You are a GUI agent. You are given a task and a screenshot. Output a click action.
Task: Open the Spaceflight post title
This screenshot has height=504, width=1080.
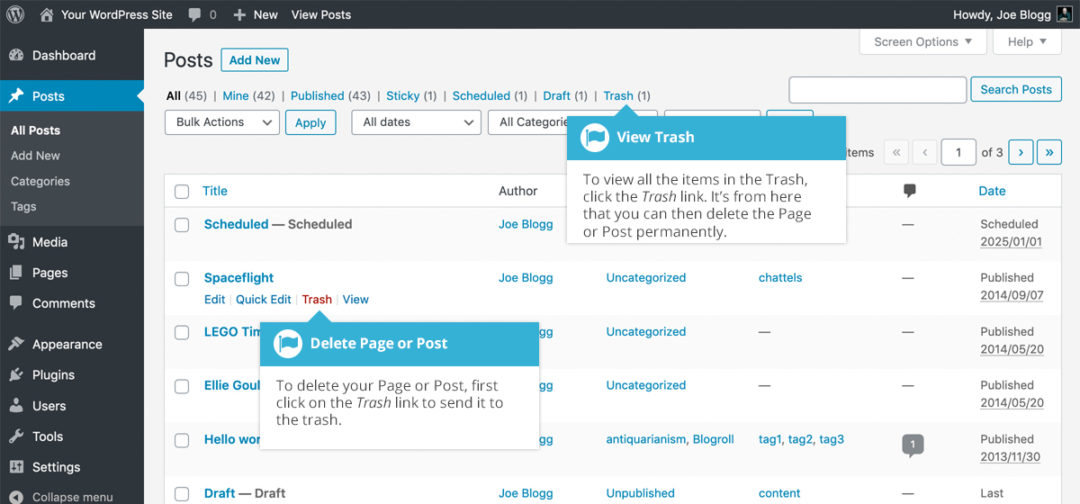239,277
